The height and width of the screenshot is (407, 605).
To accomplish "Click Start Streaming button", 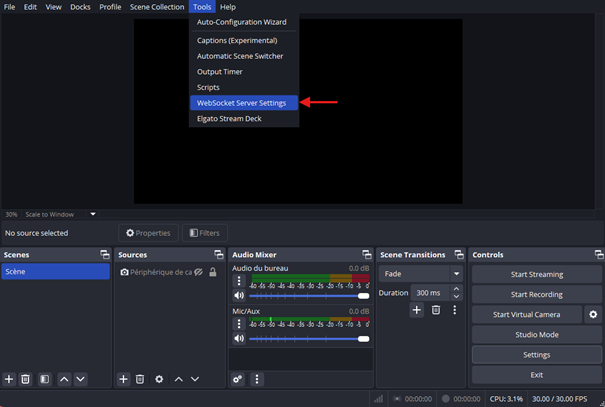I will coord(537,274).
